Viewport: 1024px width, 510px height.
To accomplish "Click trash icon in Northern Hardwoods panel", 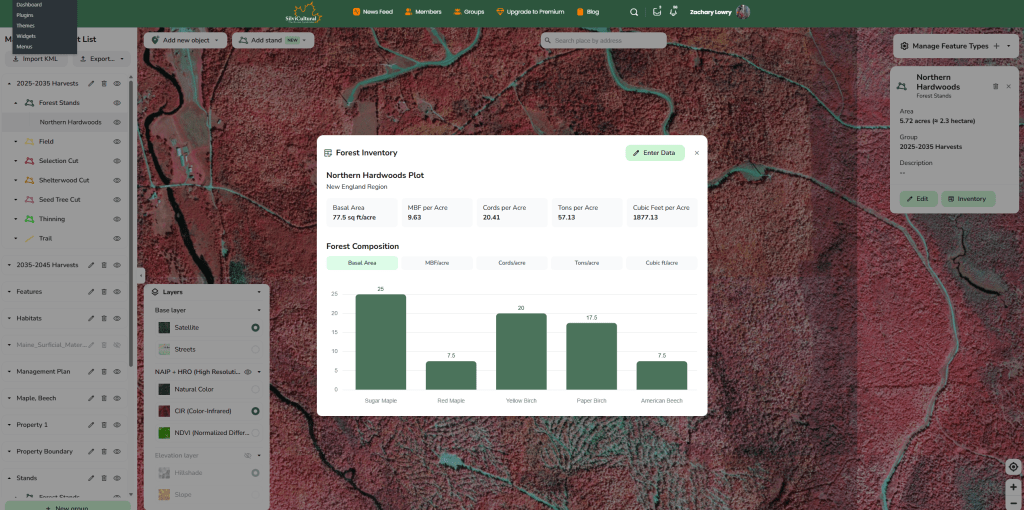I will tap(995, 86).
